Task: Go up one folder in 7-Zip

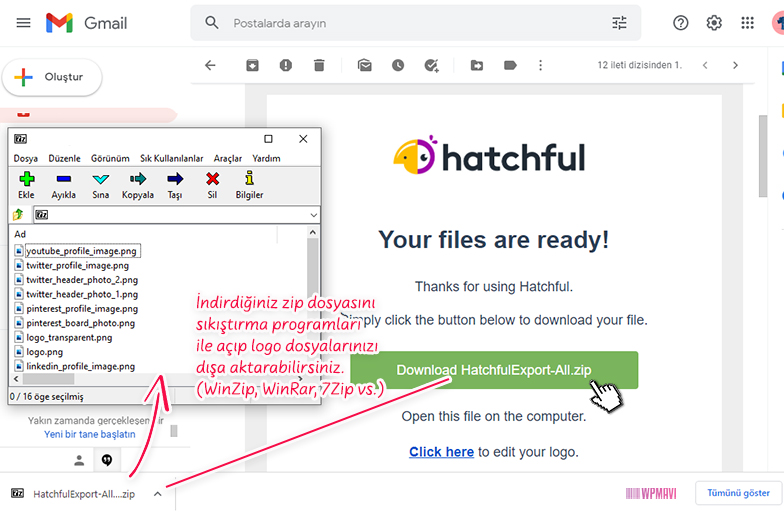Action: point(18,215)
